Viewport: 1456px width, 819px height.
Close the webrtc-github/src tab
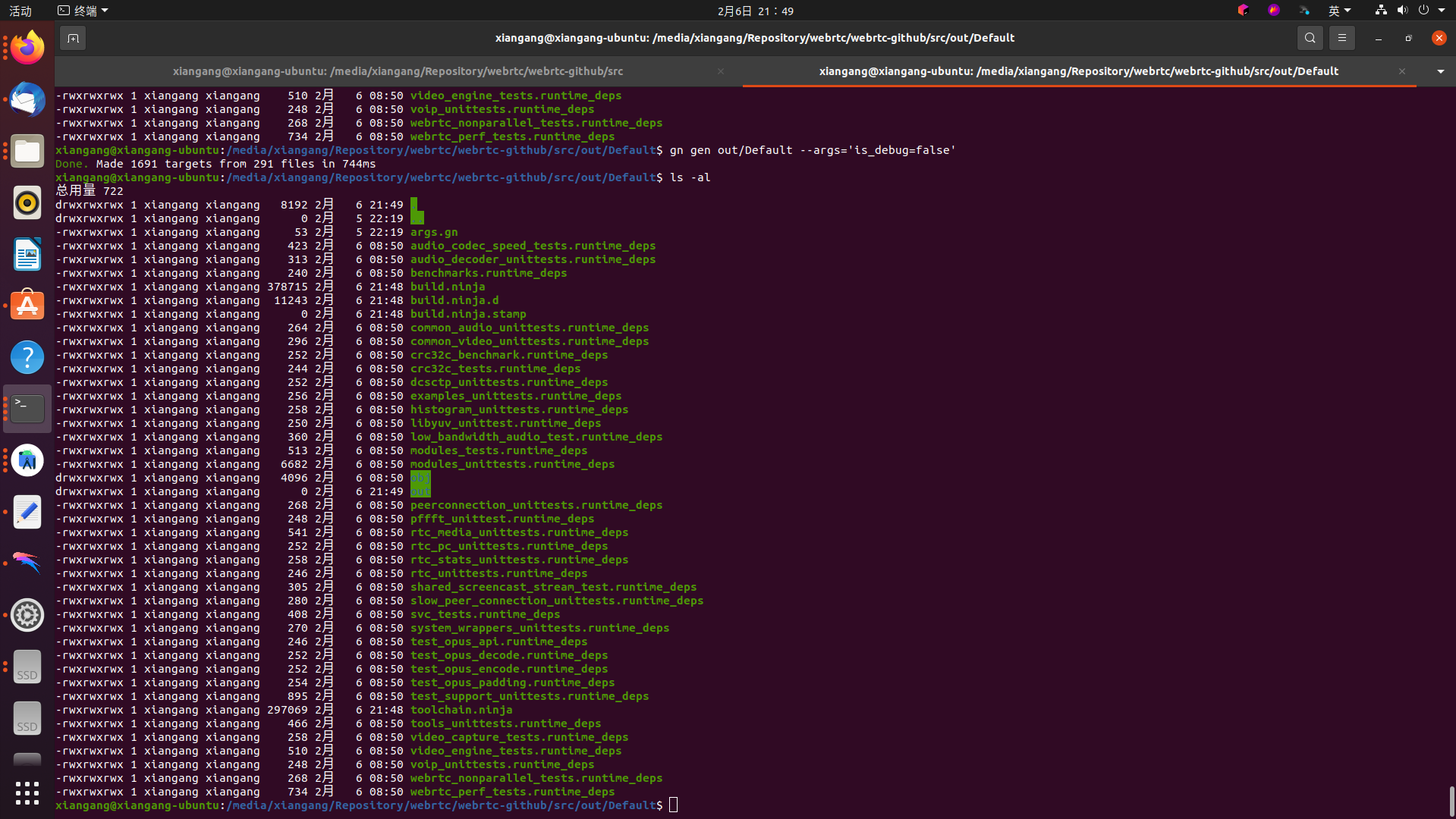click(x=721, y=71)
